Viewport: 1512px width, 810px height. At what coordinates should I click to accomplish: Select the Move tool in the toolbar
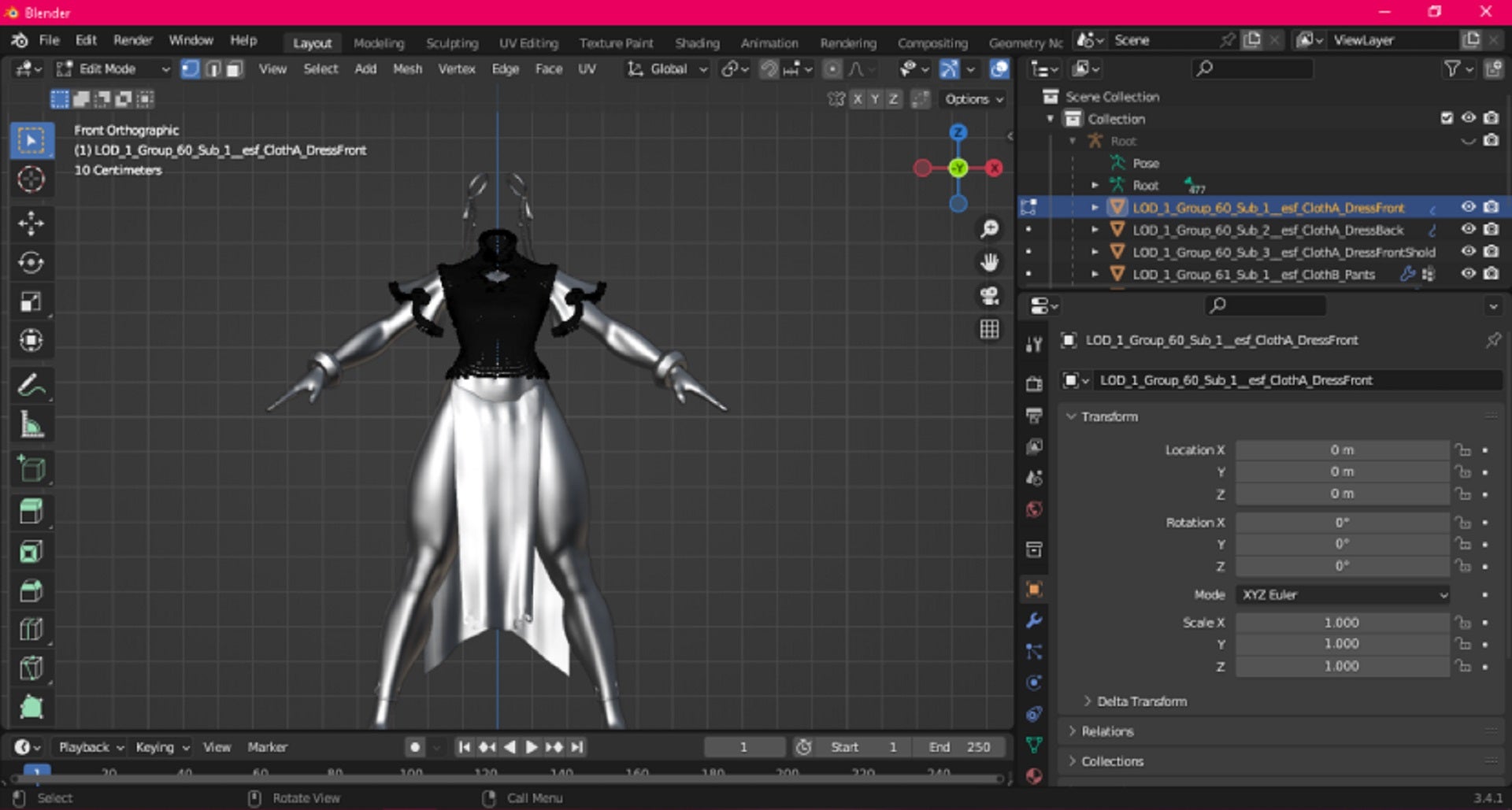tap(31, 224)
